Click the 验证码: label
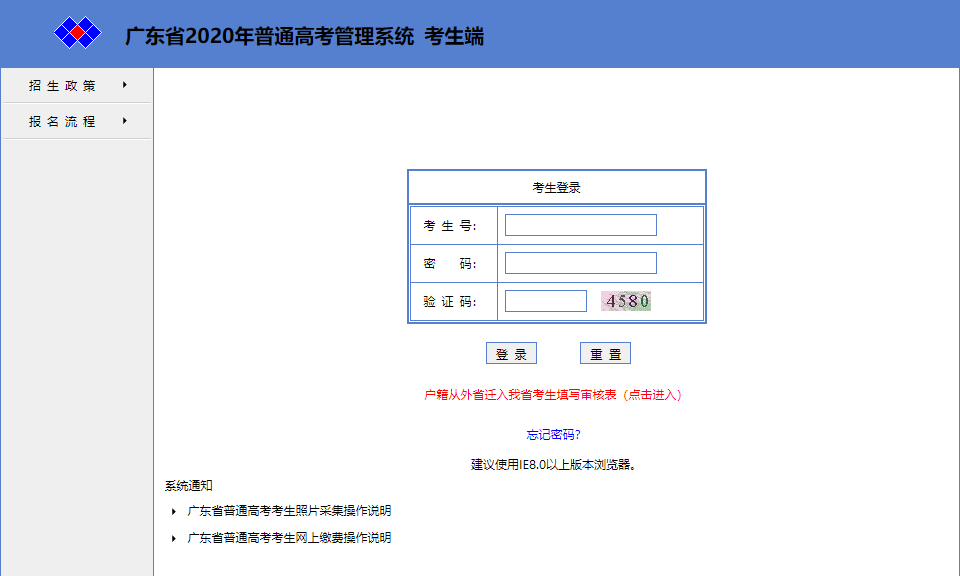The height and width of the screenshot is (576, 960). tap(450, 302)
